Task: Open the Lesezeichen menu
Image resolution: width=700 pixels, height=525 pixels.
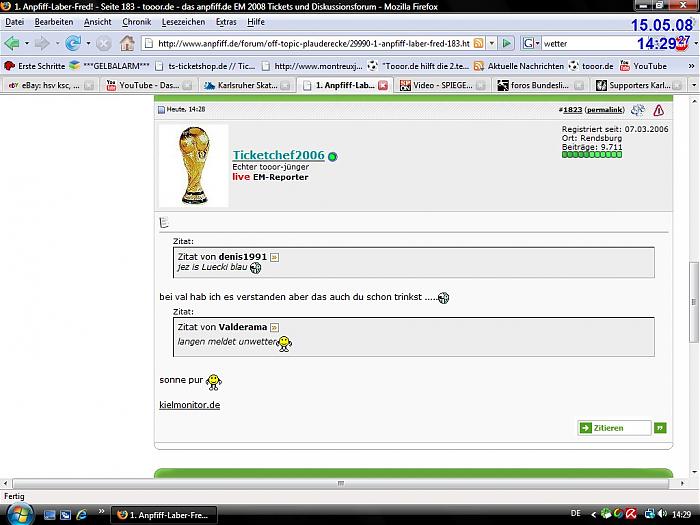Action: pos(183,21)
